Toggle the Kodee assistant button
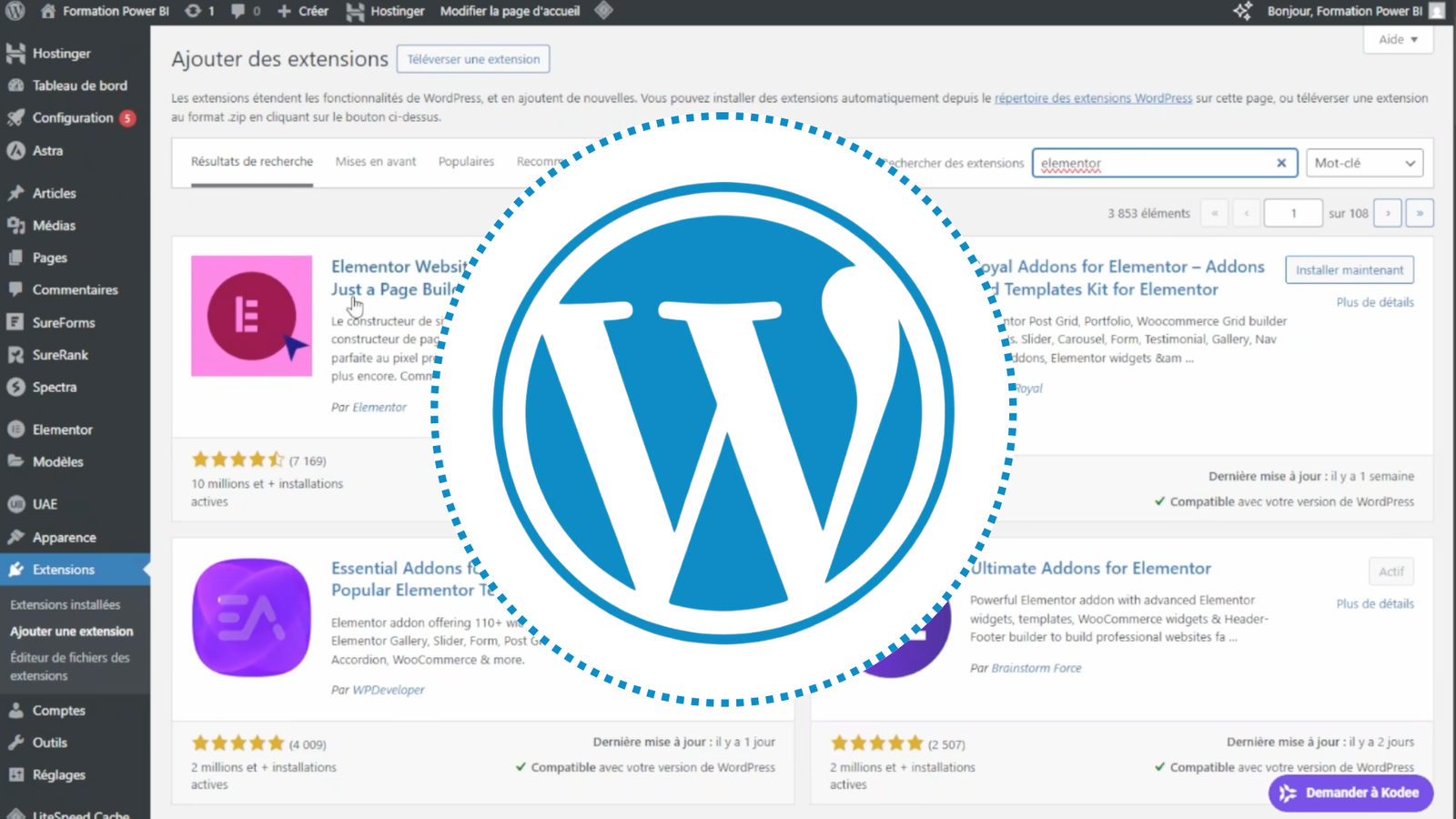Image resolution: width=1456 pixels, height=819 pixels. point(1350,793)
